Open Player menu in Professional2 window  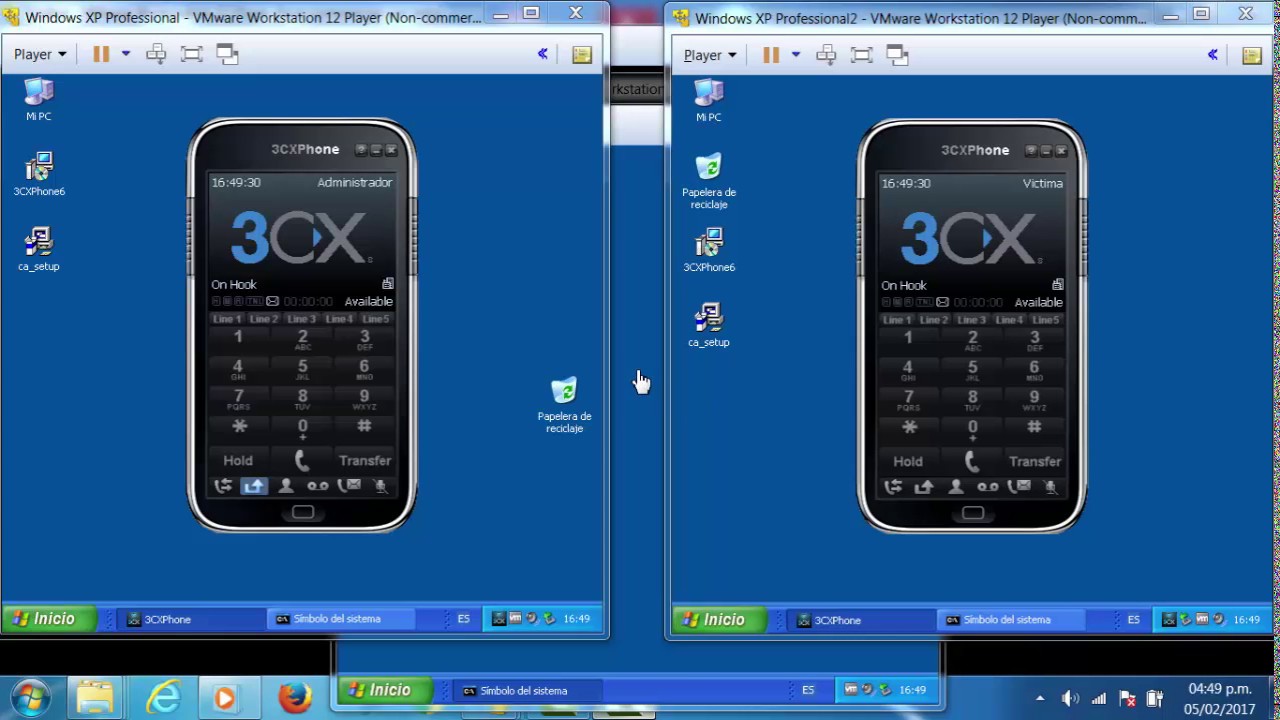click(710, 55)
